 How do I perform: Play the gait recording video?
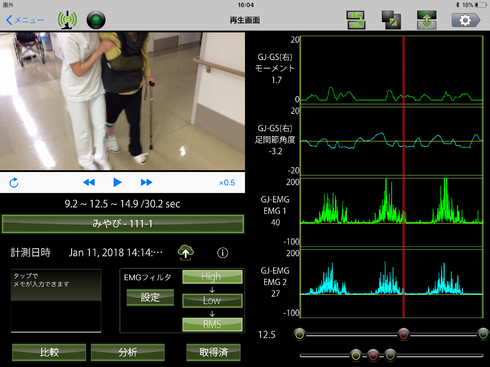[117, 182]
